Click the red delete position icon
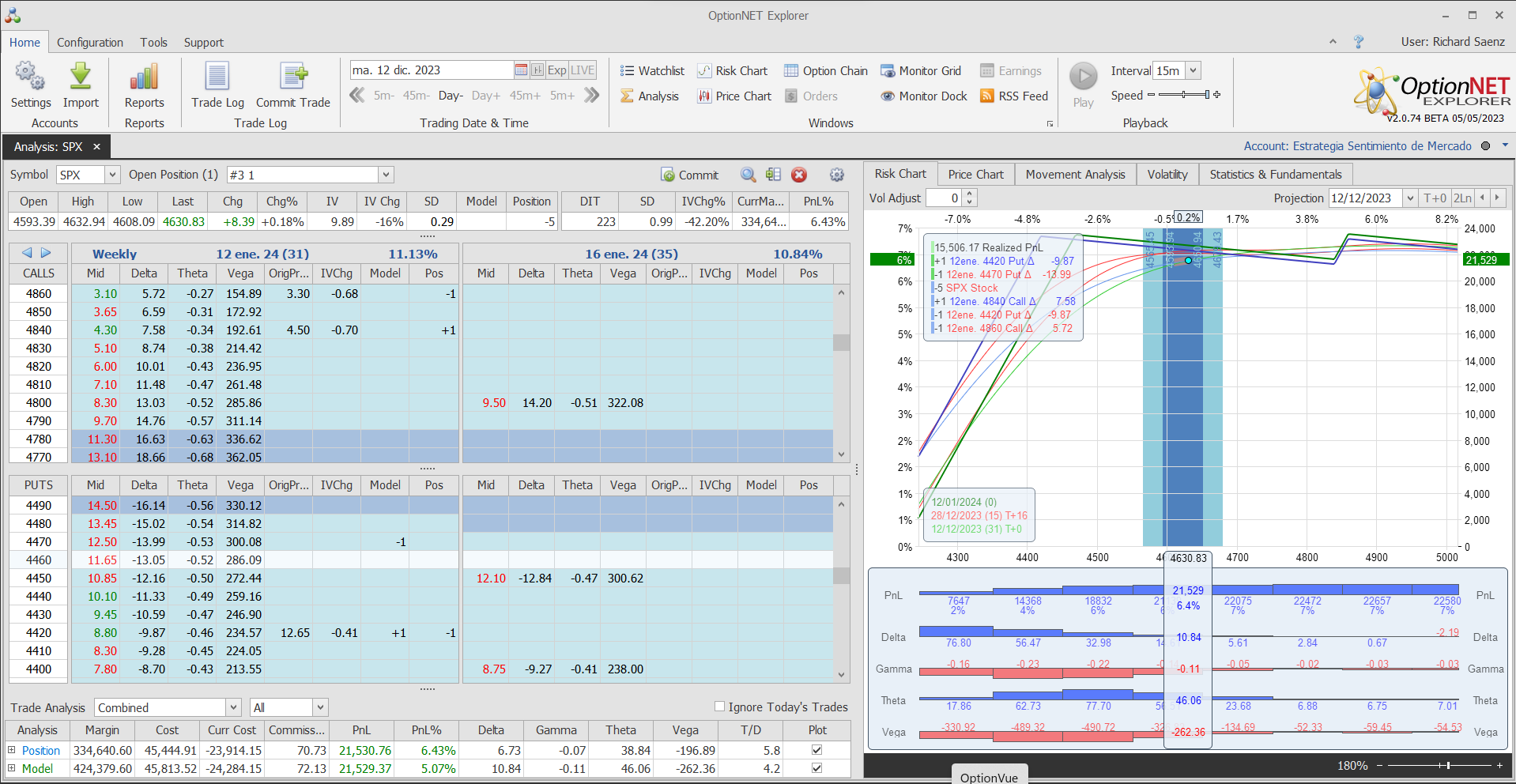Image resolution: width=1516 pixels, height=784 pixels. coord(799,175)
